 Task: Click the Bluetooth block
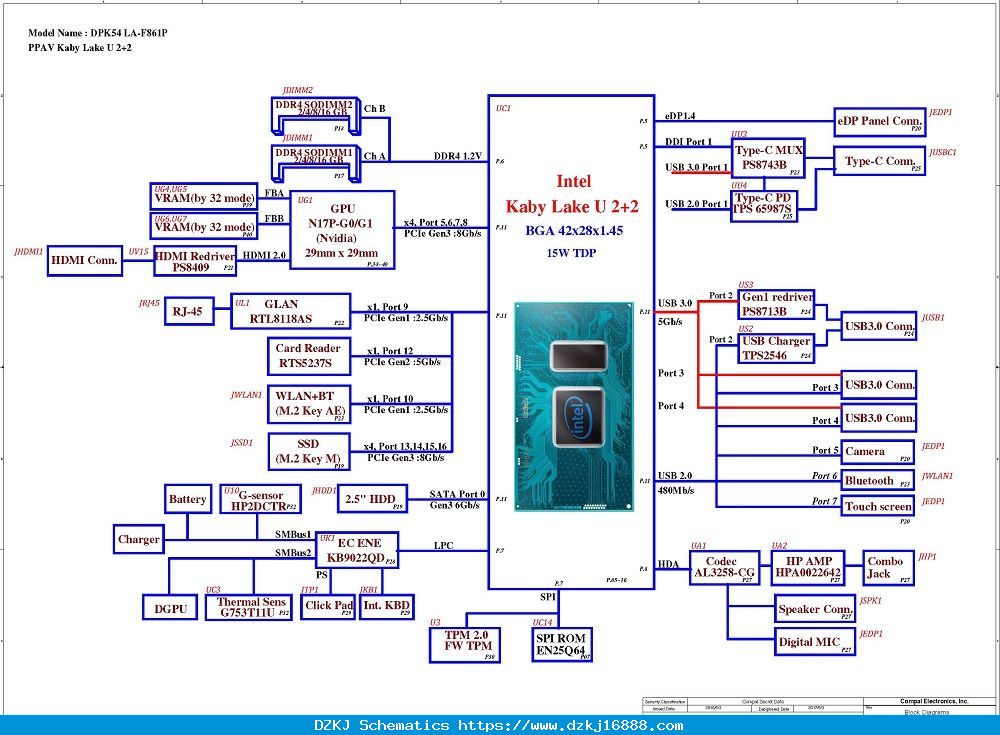[878, 480]
